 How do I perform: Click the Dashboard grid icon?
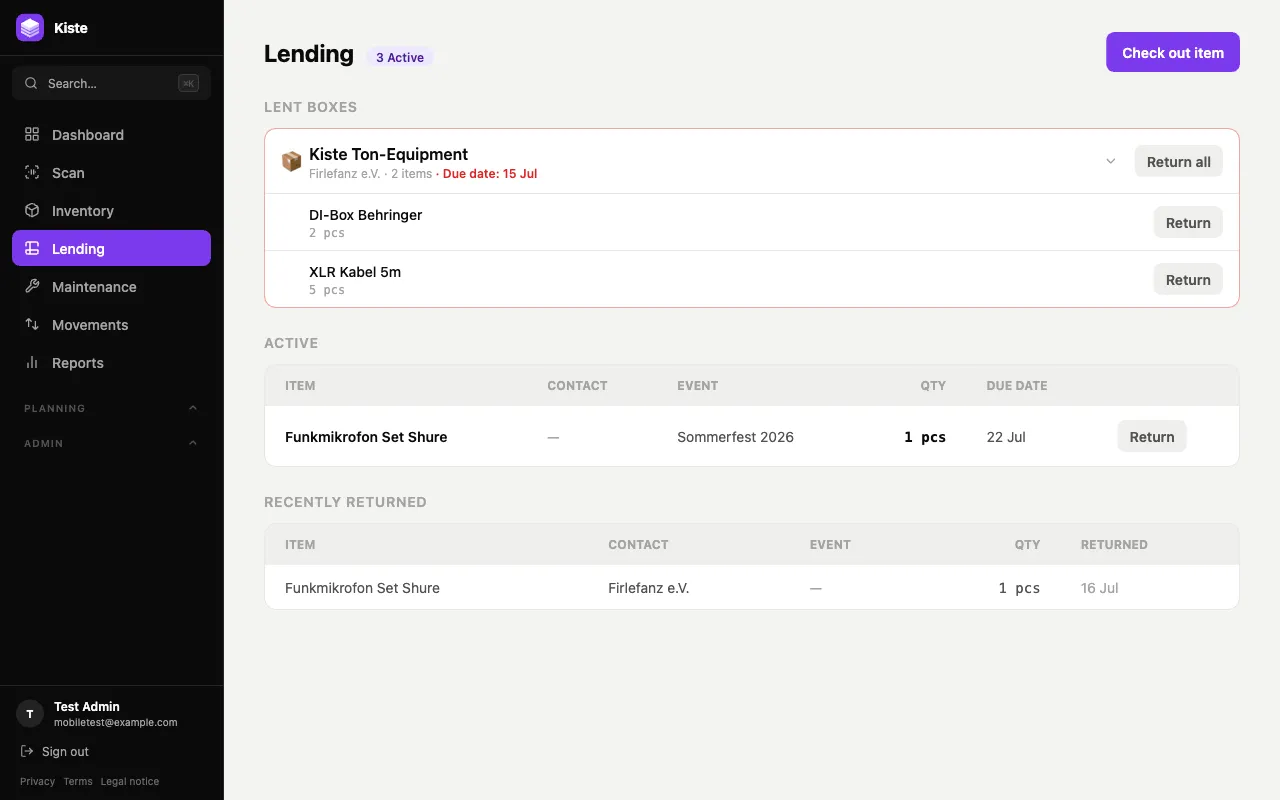pos(32,134)
